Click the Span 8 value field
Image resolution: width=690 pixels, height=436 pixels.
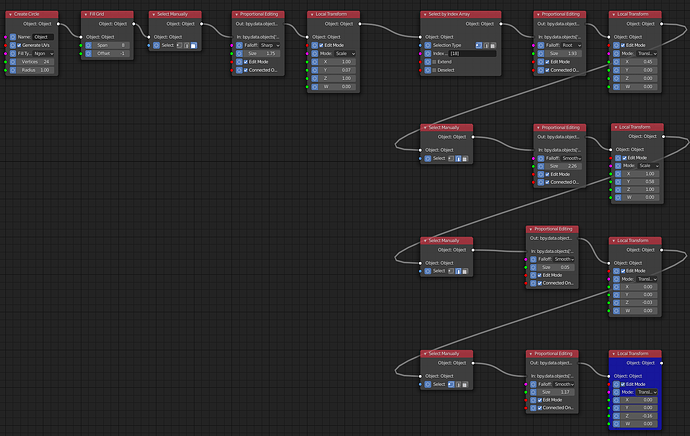tap(111, 45)
